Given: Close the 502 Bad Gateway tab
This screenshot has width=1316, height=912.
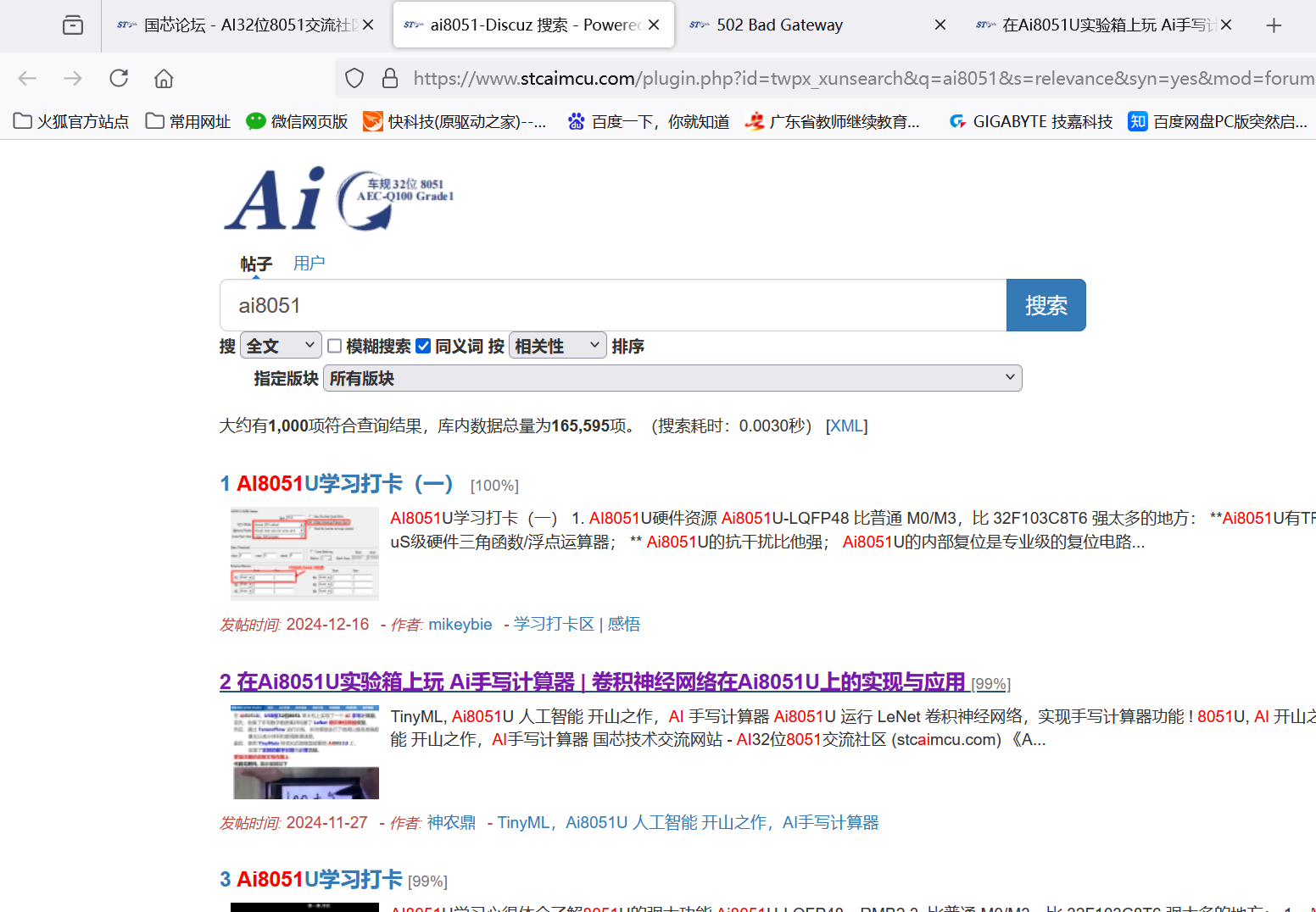Looking at the screenshot, I should tap(940, 25).
